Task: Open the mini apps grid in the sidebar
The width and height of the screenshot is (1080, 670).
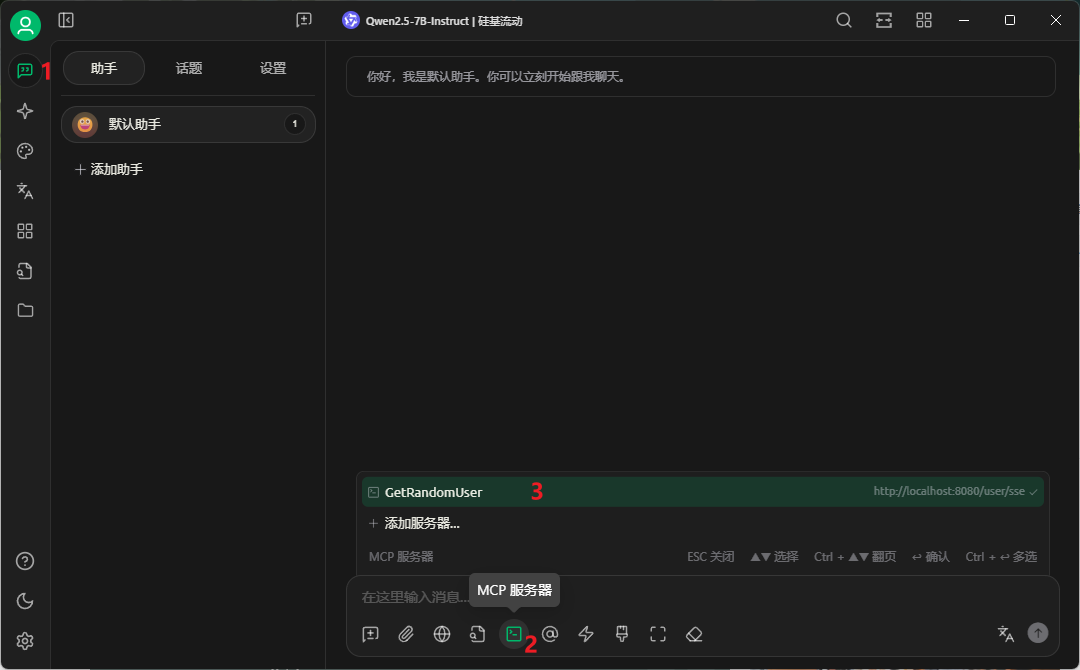Action: pos(25,231)
